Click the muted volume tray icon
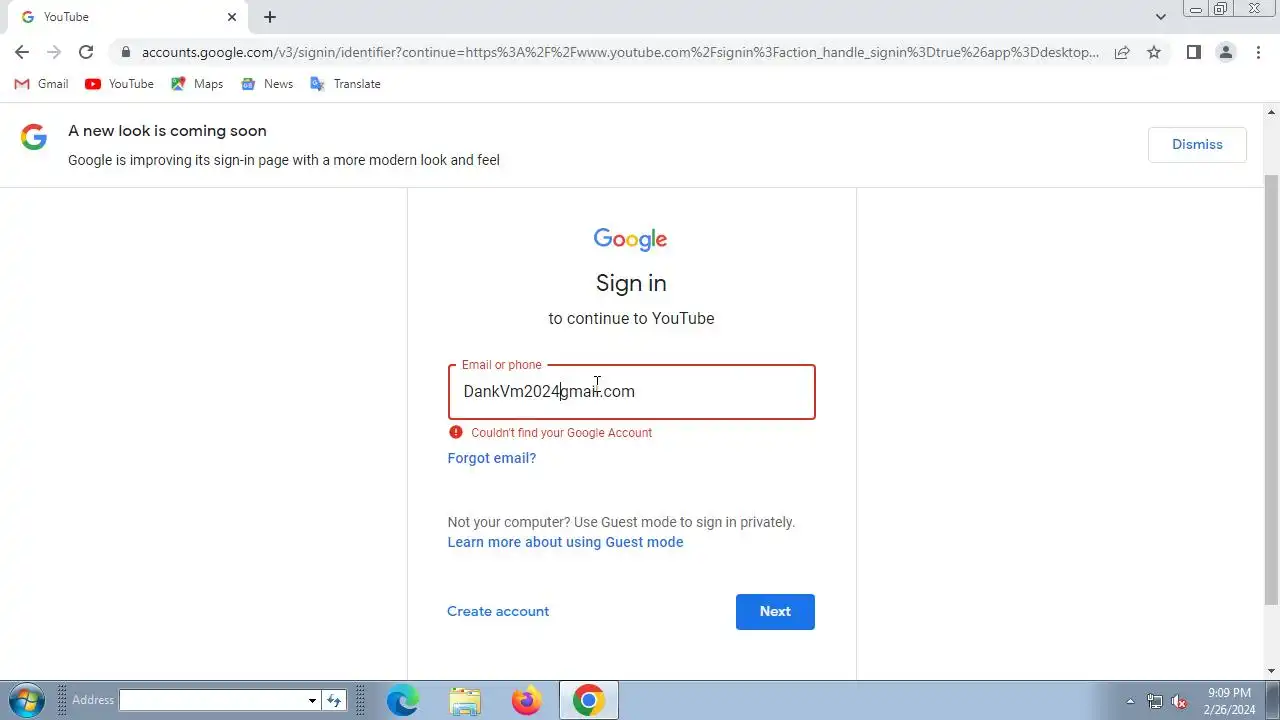1280x720 pixels. click(x=1180, y=701)
